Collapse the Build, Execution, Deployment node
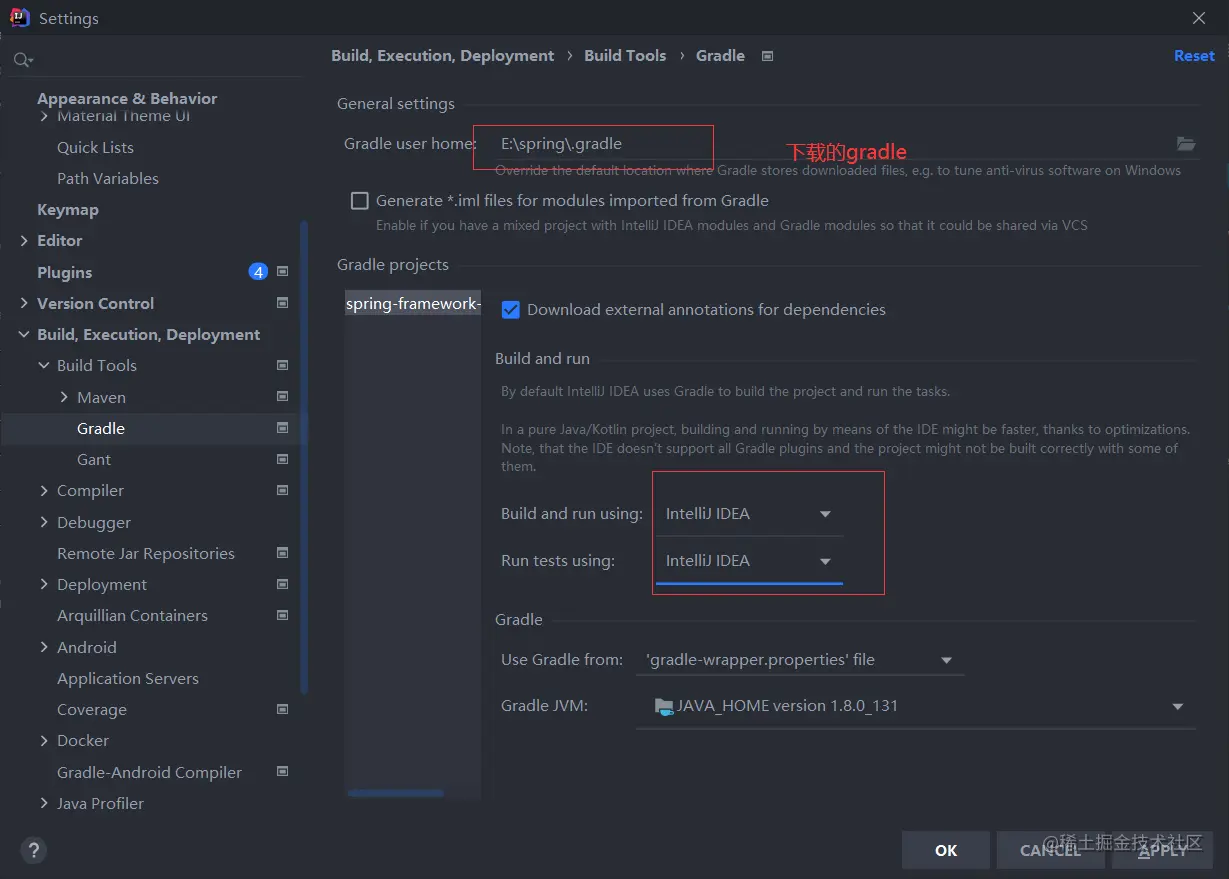Viewport: 1229px width, 879px height. 24,334
